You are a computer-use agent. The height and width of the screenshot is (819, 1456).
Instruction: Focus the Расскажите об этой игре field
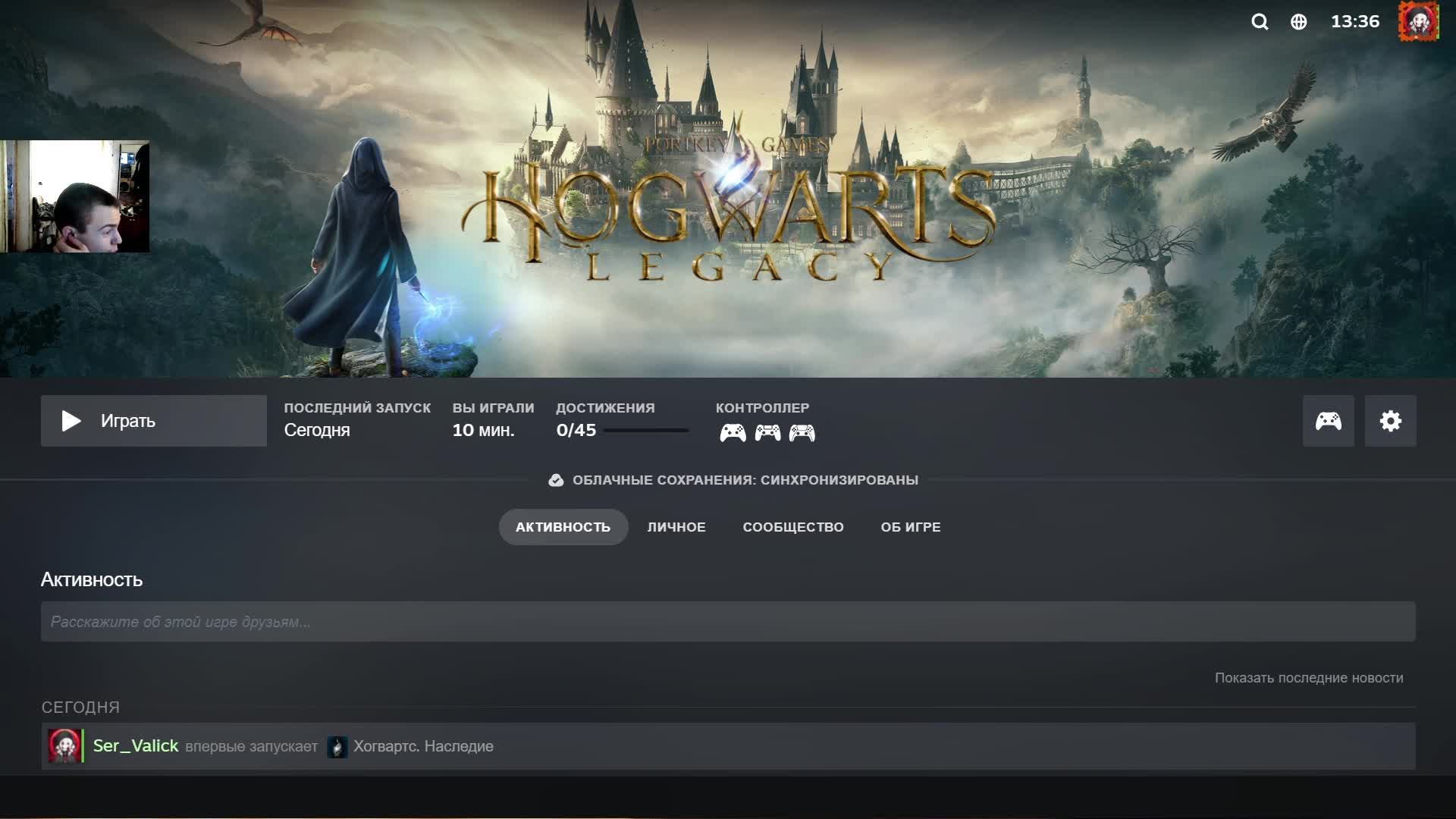728,622
